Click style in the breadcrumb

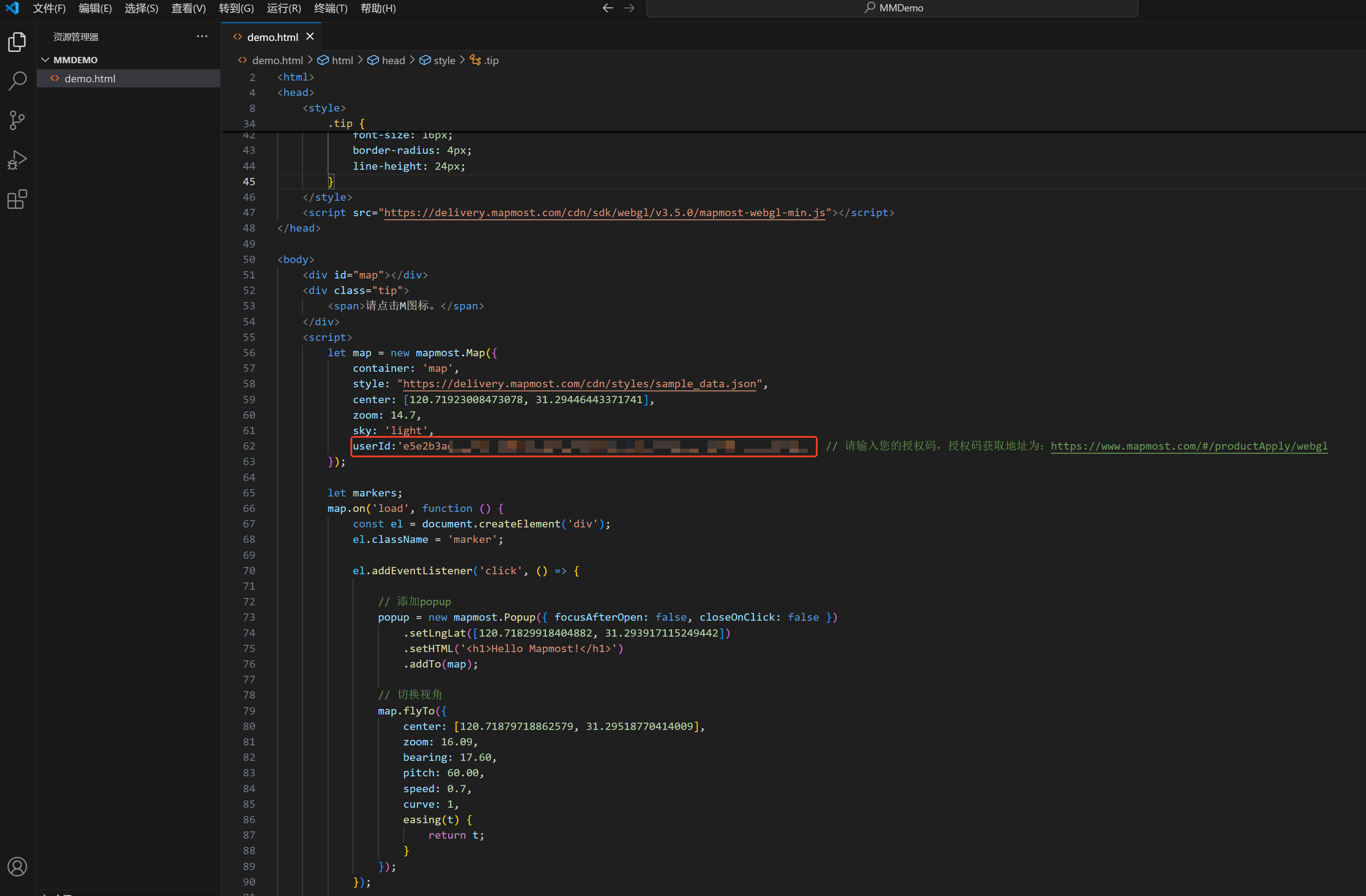(x=444, y=60)
